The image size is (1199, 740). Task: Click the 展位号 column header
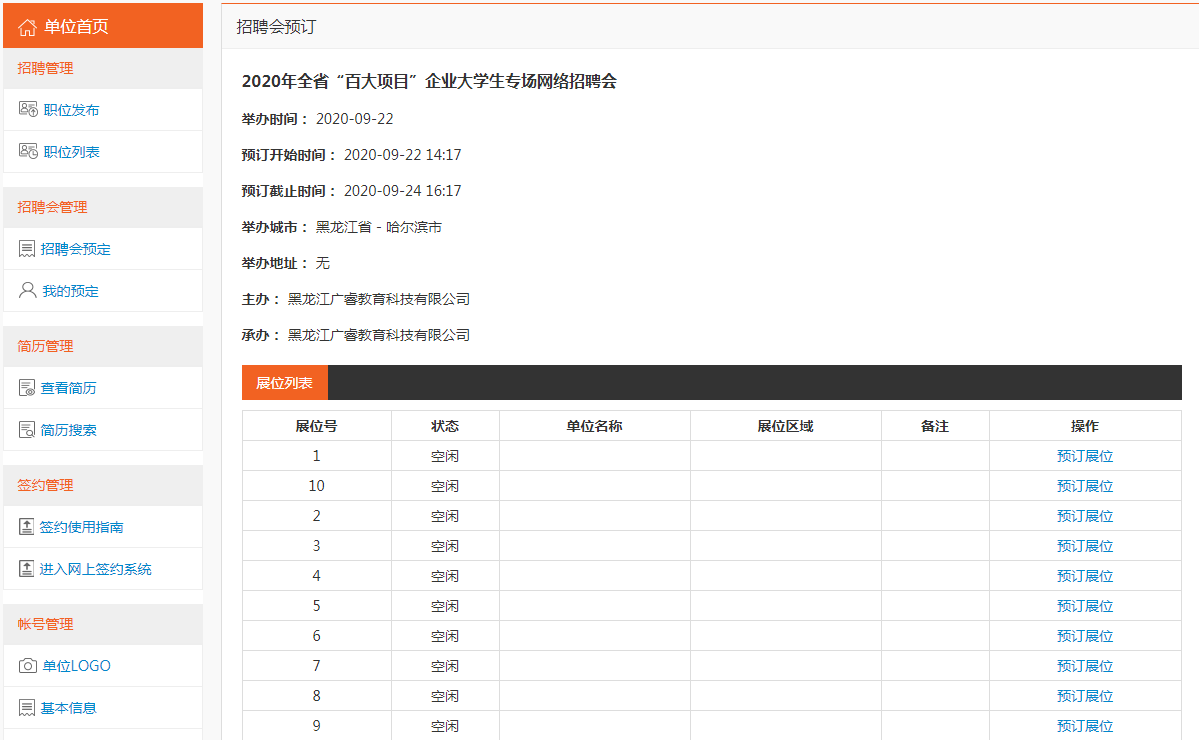tap(316, 426)
